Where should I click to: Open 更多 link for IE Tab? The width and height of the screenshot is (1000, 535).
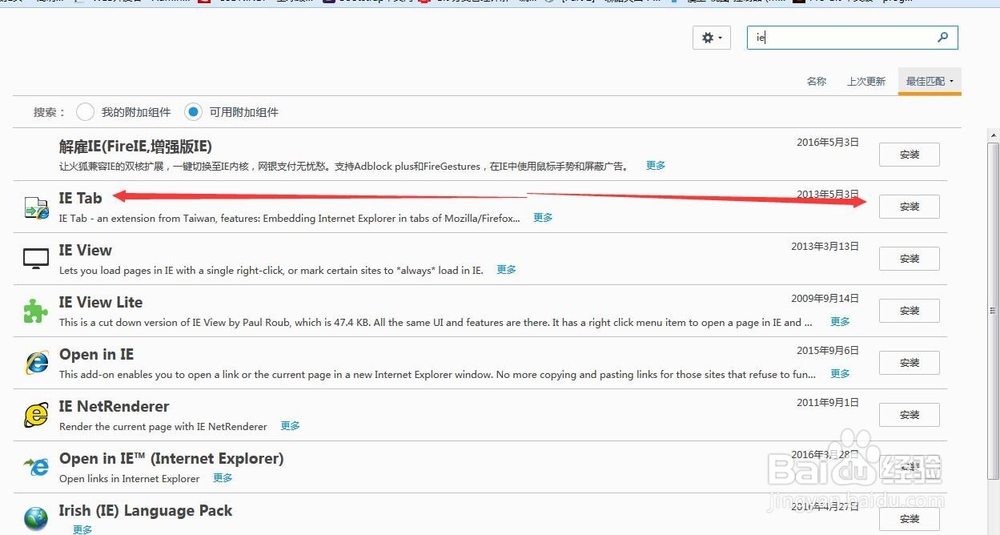(543, 218)
